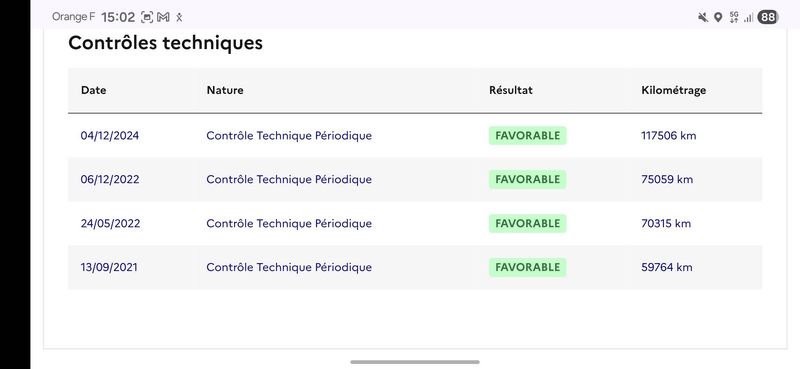Tap the signal strength bars icon

click(748, 18)
